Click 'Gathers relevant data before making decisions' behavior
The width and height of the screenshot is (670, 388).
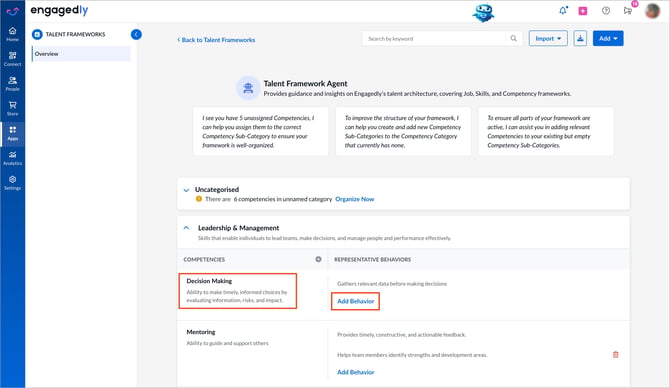click(x=392, y=284)
